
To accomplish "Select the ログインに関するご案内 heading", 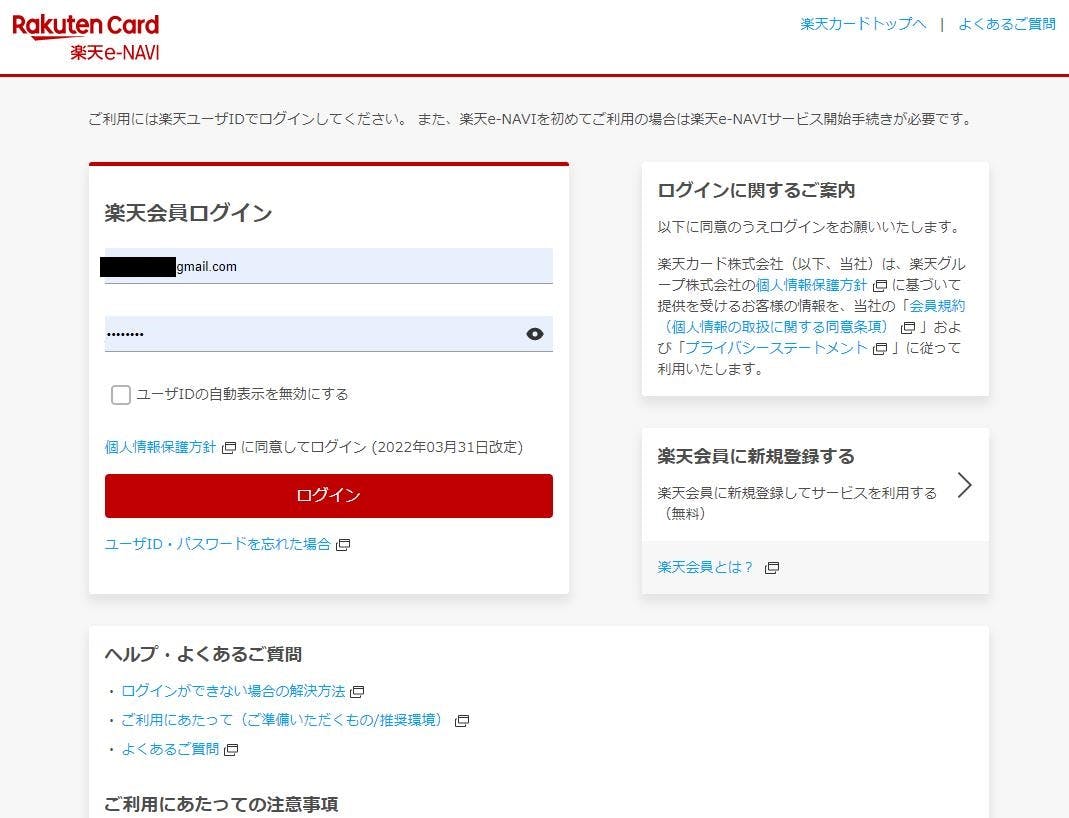I will click(x=756, y=190).
